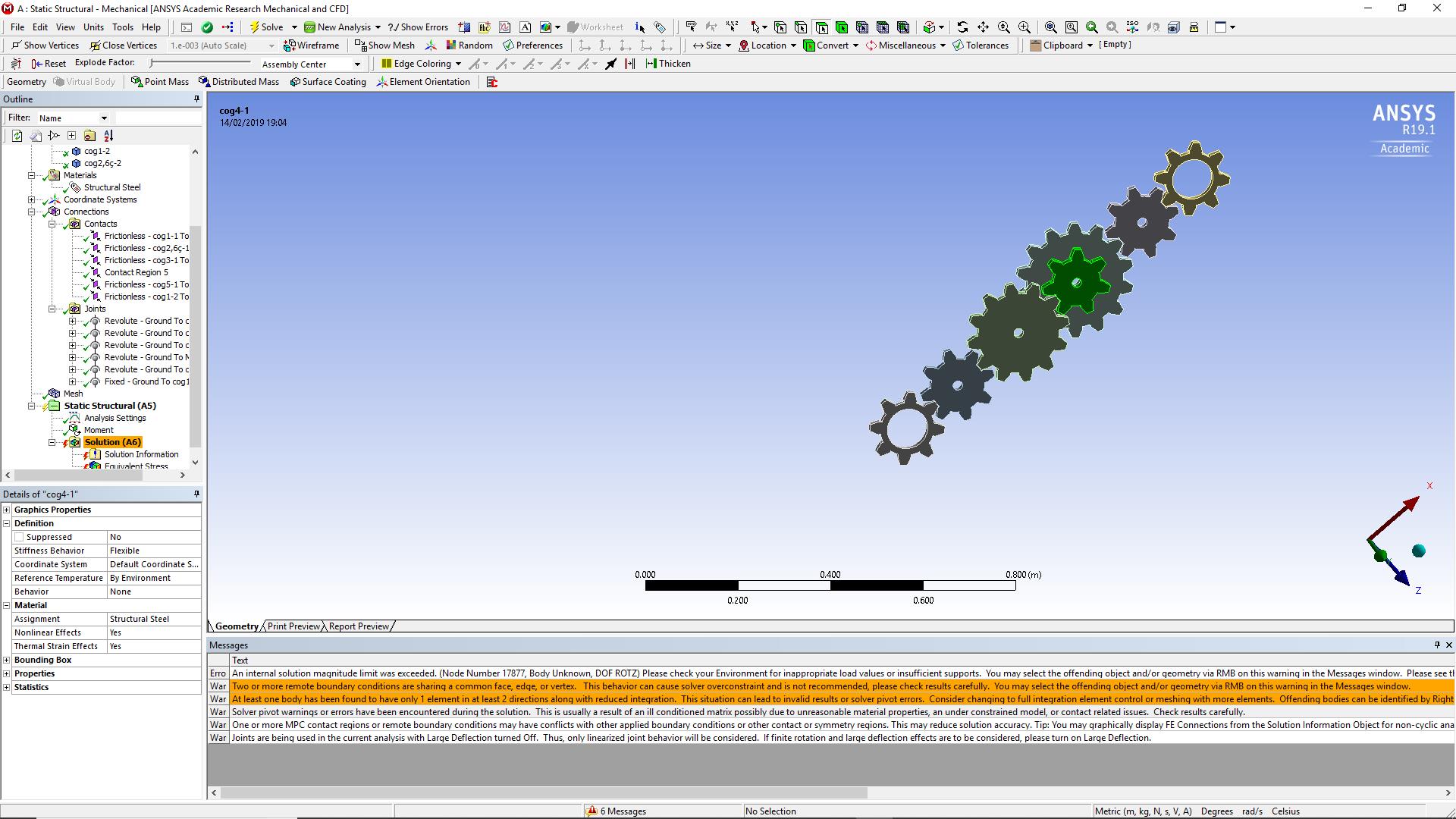The width and height of the screenshot is (1456, 819).
Task: Toggle Wireframe display mode
Action: 312,45
